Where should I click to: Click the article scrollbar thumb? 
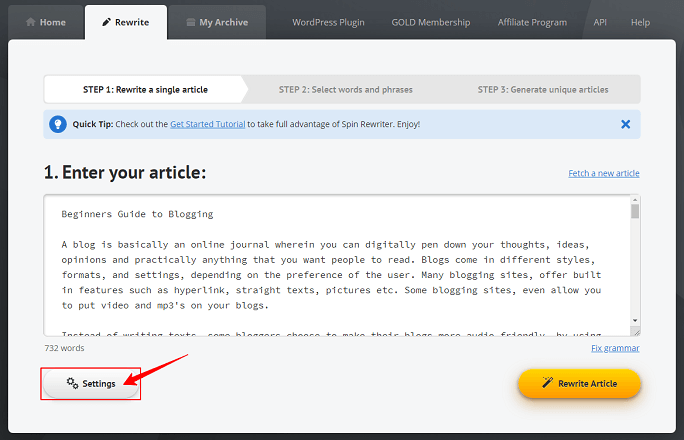[x=635, y=211]
